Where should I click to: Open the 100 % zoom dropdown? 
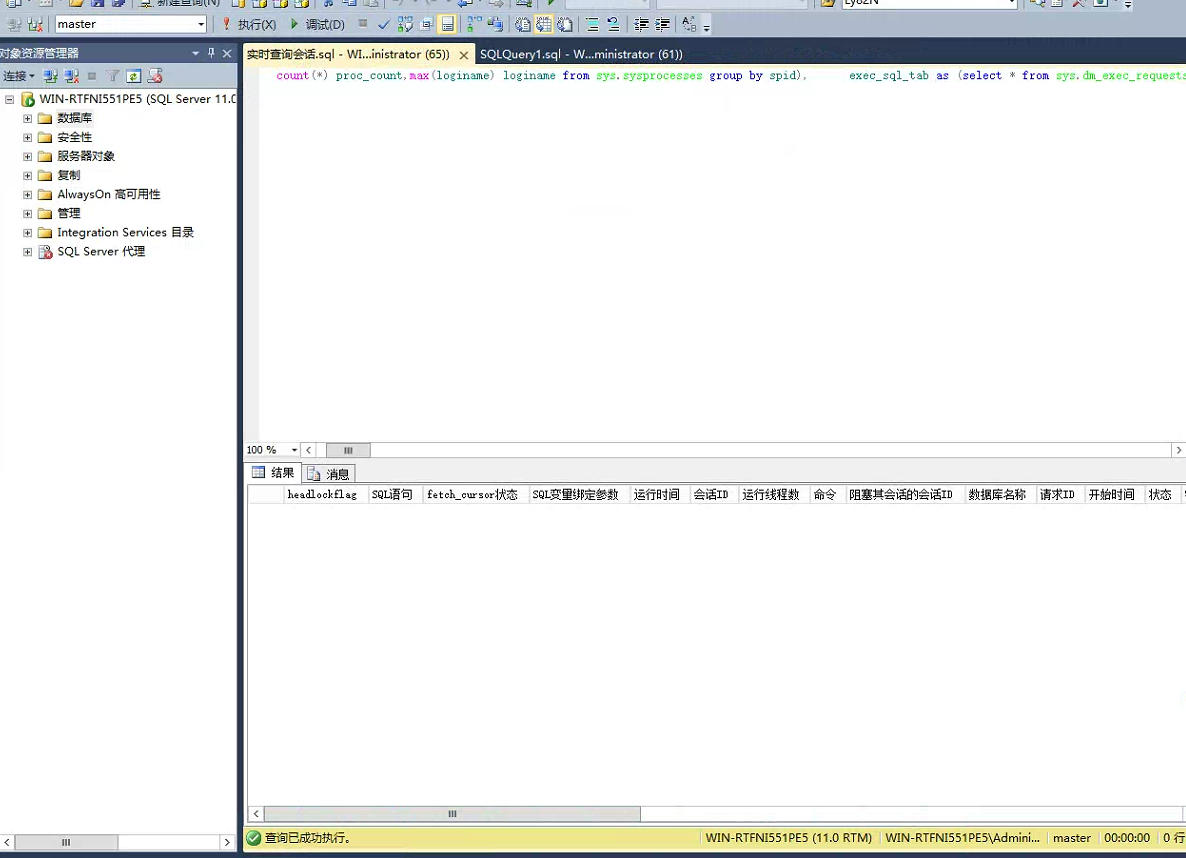293,451
